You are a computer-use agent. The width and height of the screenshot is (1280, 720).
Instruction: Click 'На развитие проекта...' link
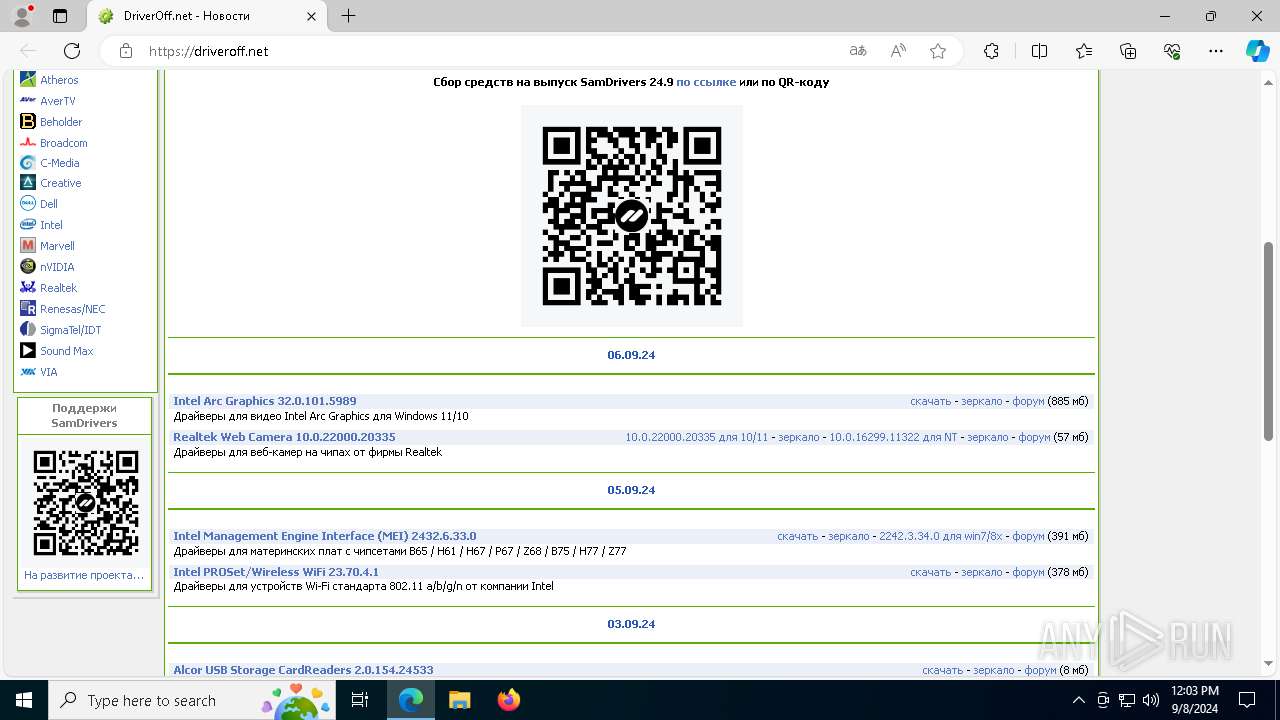(x=84, y=575)
